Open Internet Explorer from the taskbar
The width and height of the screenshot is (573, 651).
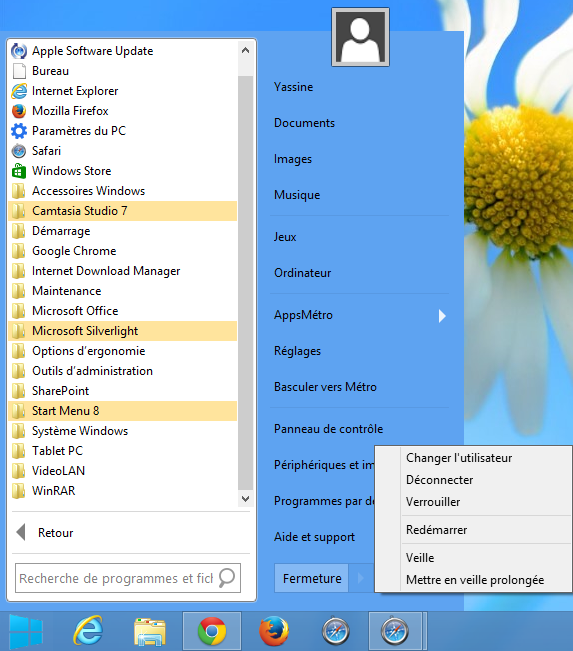point(88,631)
